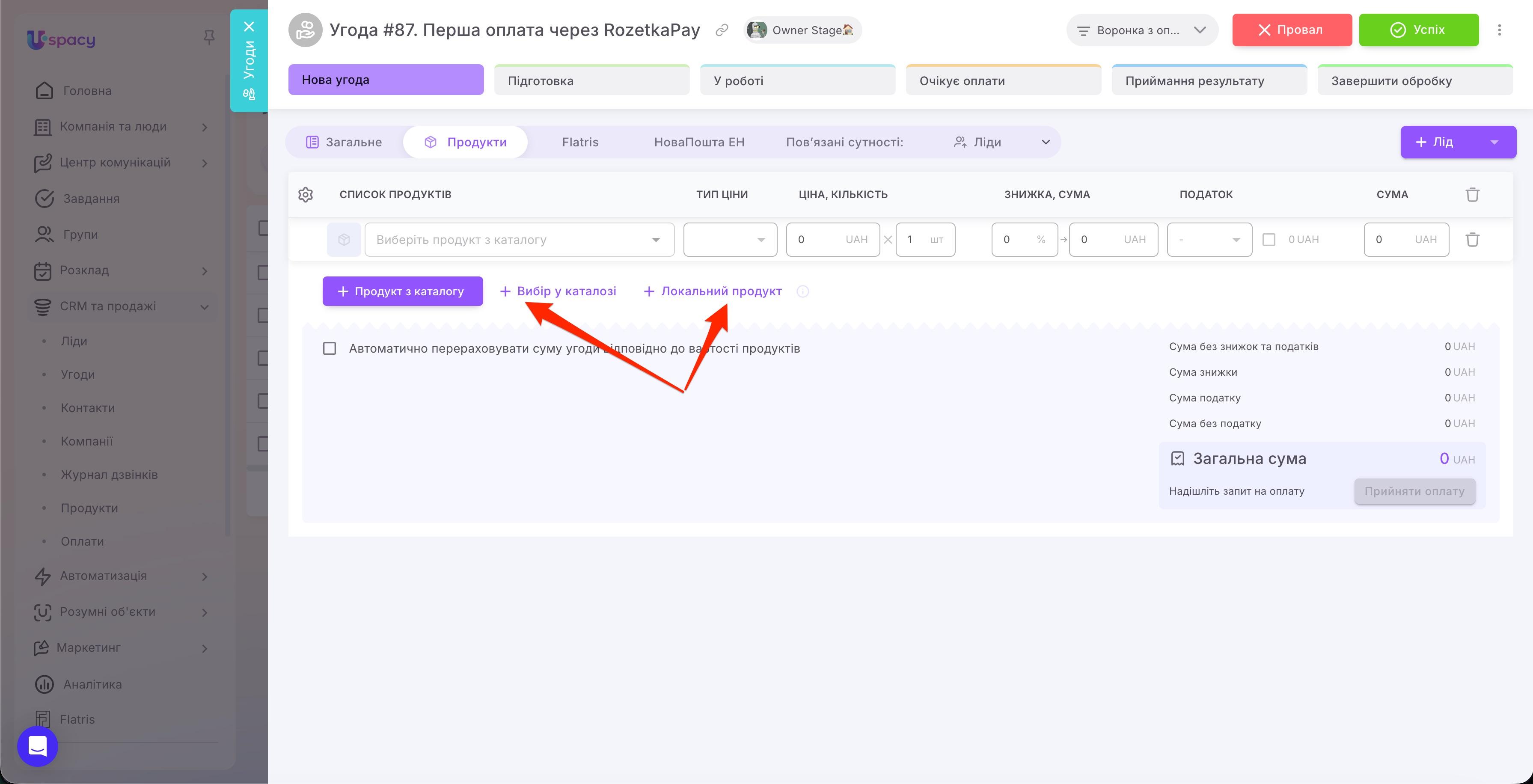Enable automatic deal sum recalculation checkbox

pyautogui.click(x=329, y=348)
